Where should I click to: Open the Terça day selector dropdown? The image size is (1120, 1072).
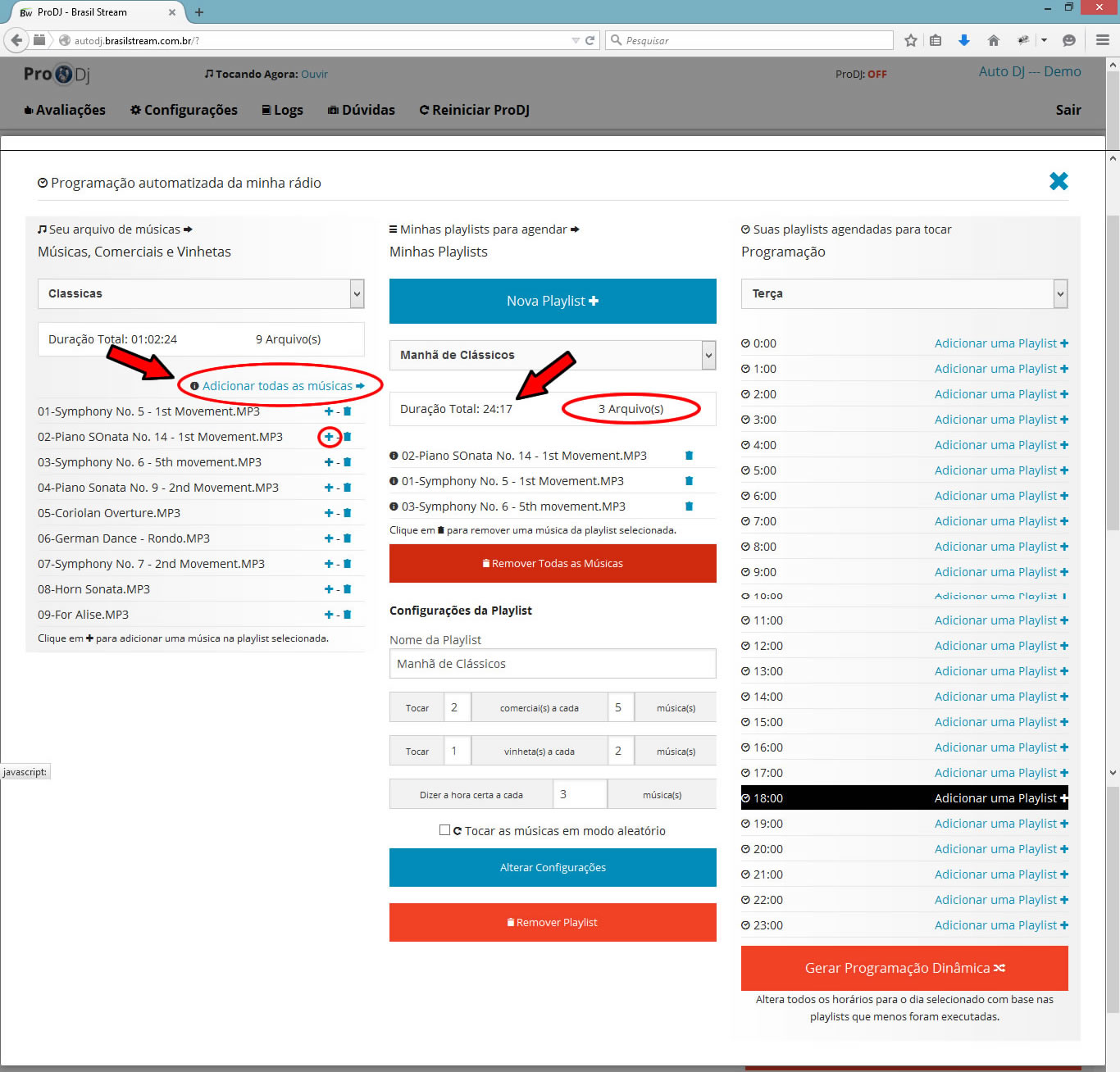point(904,293)
